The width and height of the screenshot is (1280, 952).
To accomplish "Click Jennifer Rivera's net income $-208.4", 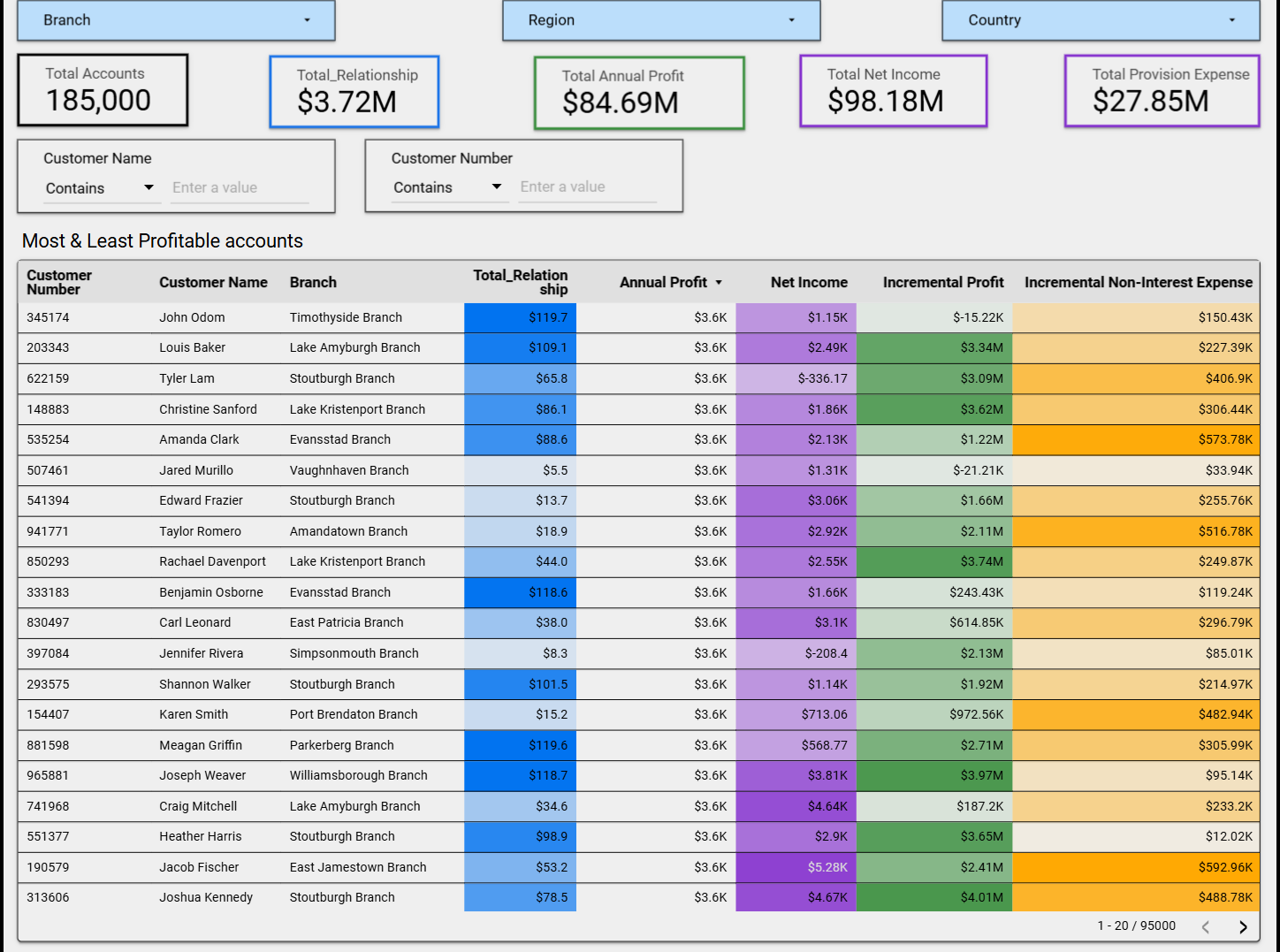I will (825, 653).
